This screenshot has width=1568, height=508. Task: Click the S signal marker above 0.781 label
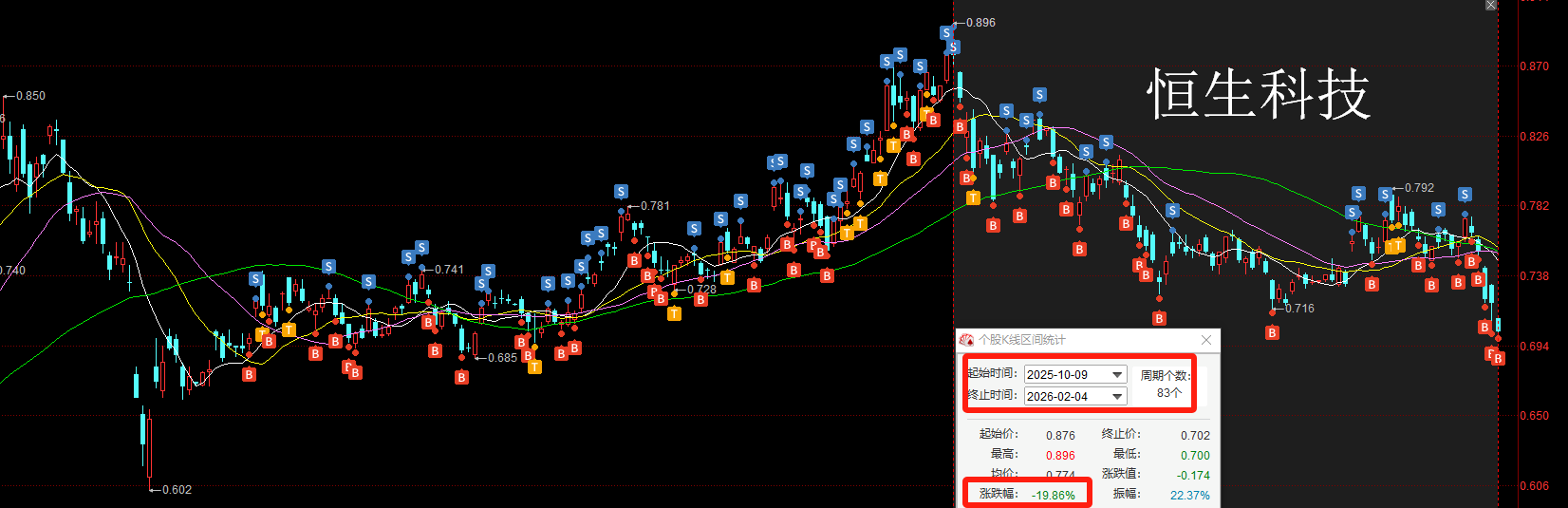point(621,192)
